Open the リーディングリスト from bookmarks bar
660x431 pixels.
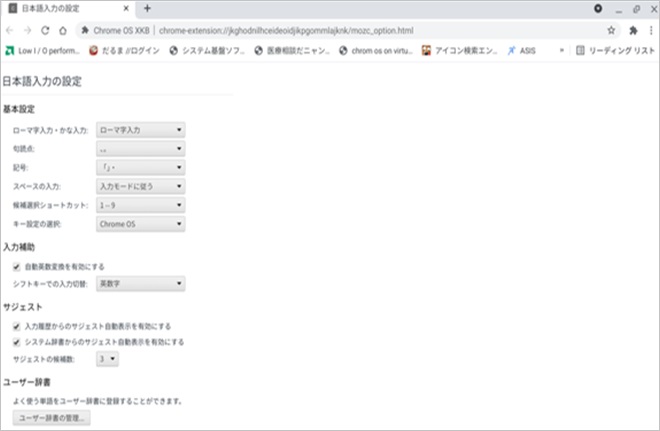coord(615,50)
